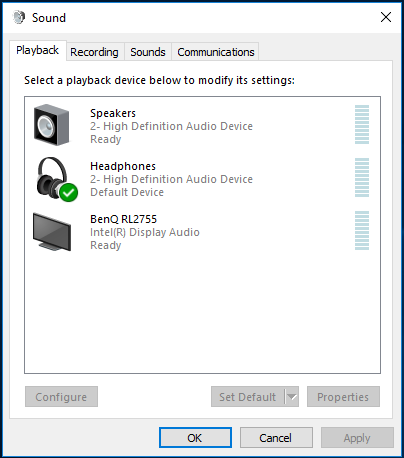The width and height of the screenshot is (404, 458).
Task: Click the Set Default button
Action: click(x=248, y=397)
